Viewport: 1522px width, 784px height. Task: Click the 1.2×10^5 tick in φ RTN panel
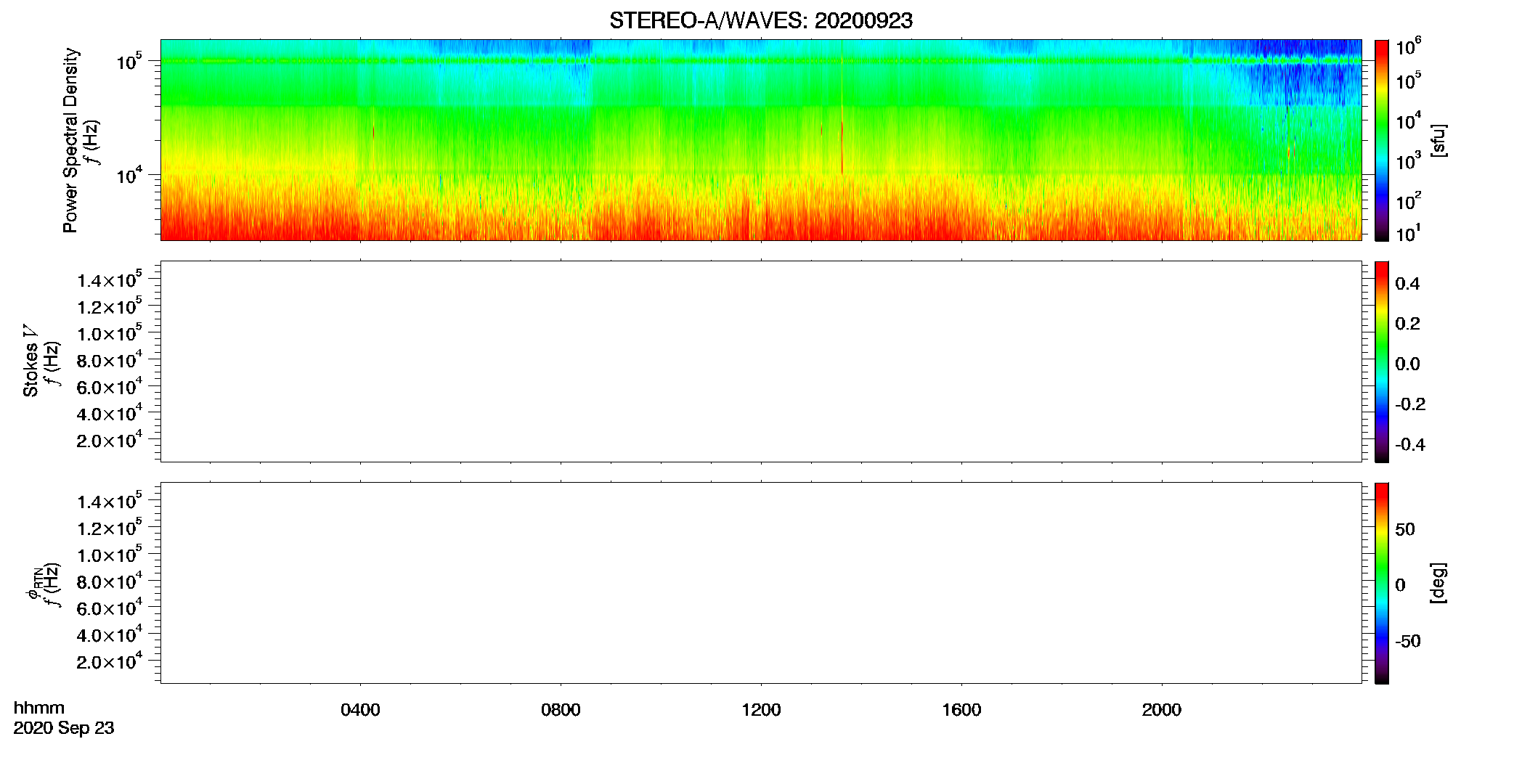click(110, 528)
